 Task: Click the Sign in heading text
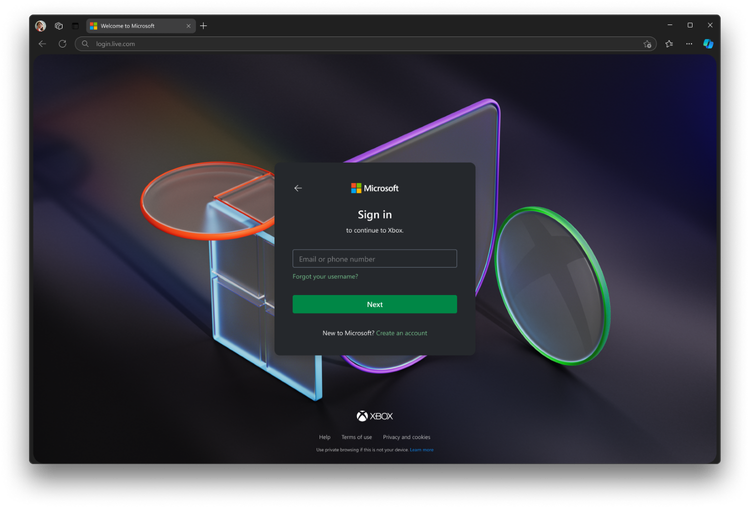click(x=375, y=215)
